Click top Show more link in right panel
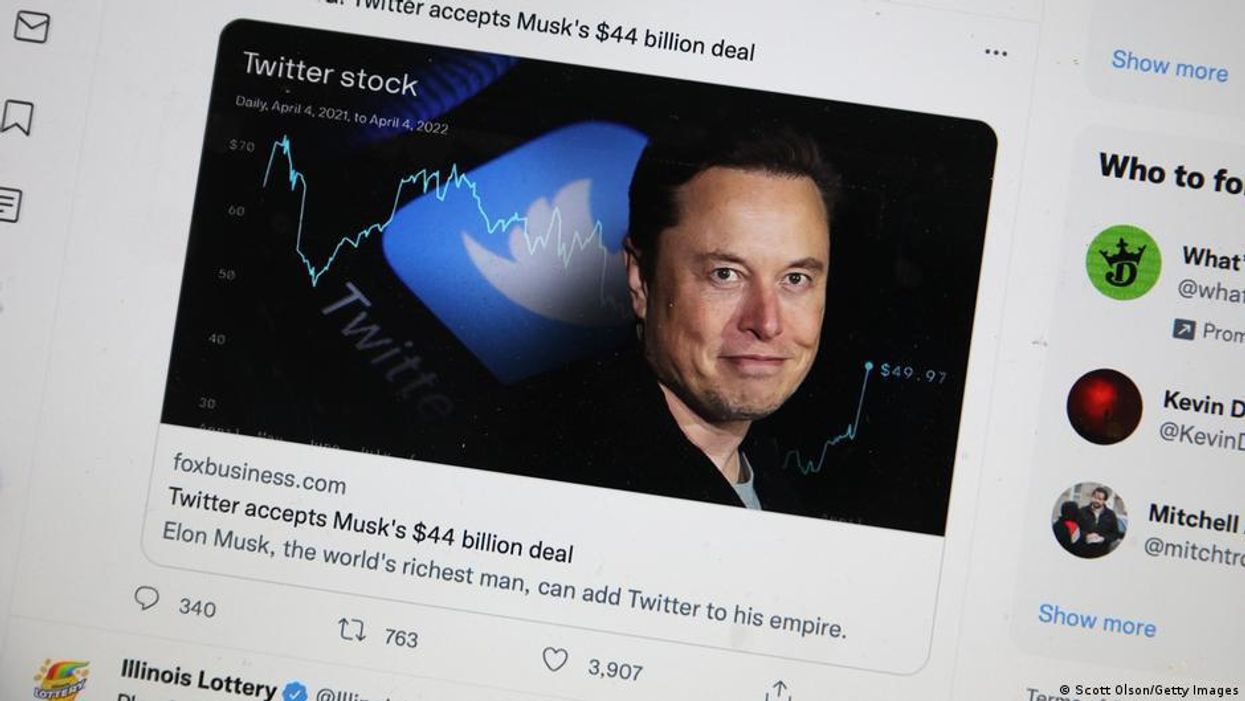Viewport: 1245px width, 701px height. point(1169,66)
